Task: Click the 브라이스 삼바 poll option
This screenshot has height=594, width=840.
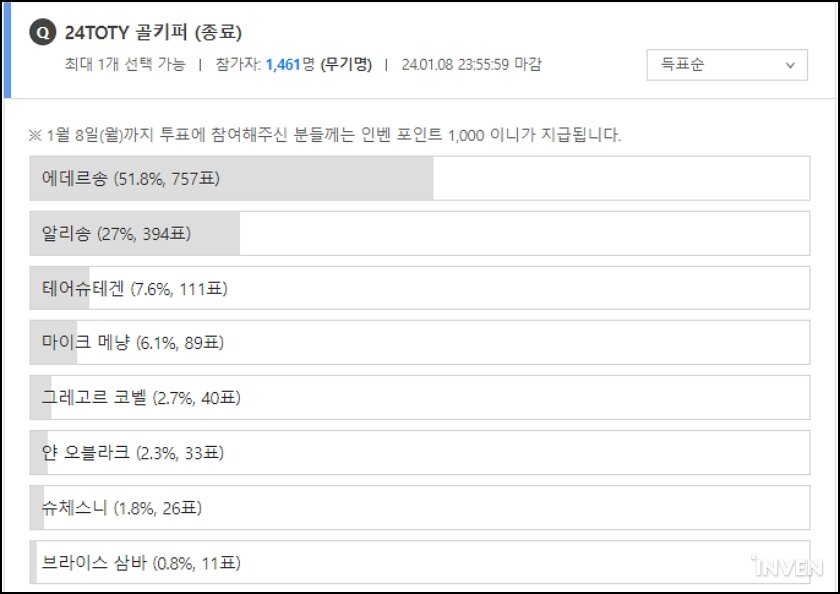Action: [141, 563]
